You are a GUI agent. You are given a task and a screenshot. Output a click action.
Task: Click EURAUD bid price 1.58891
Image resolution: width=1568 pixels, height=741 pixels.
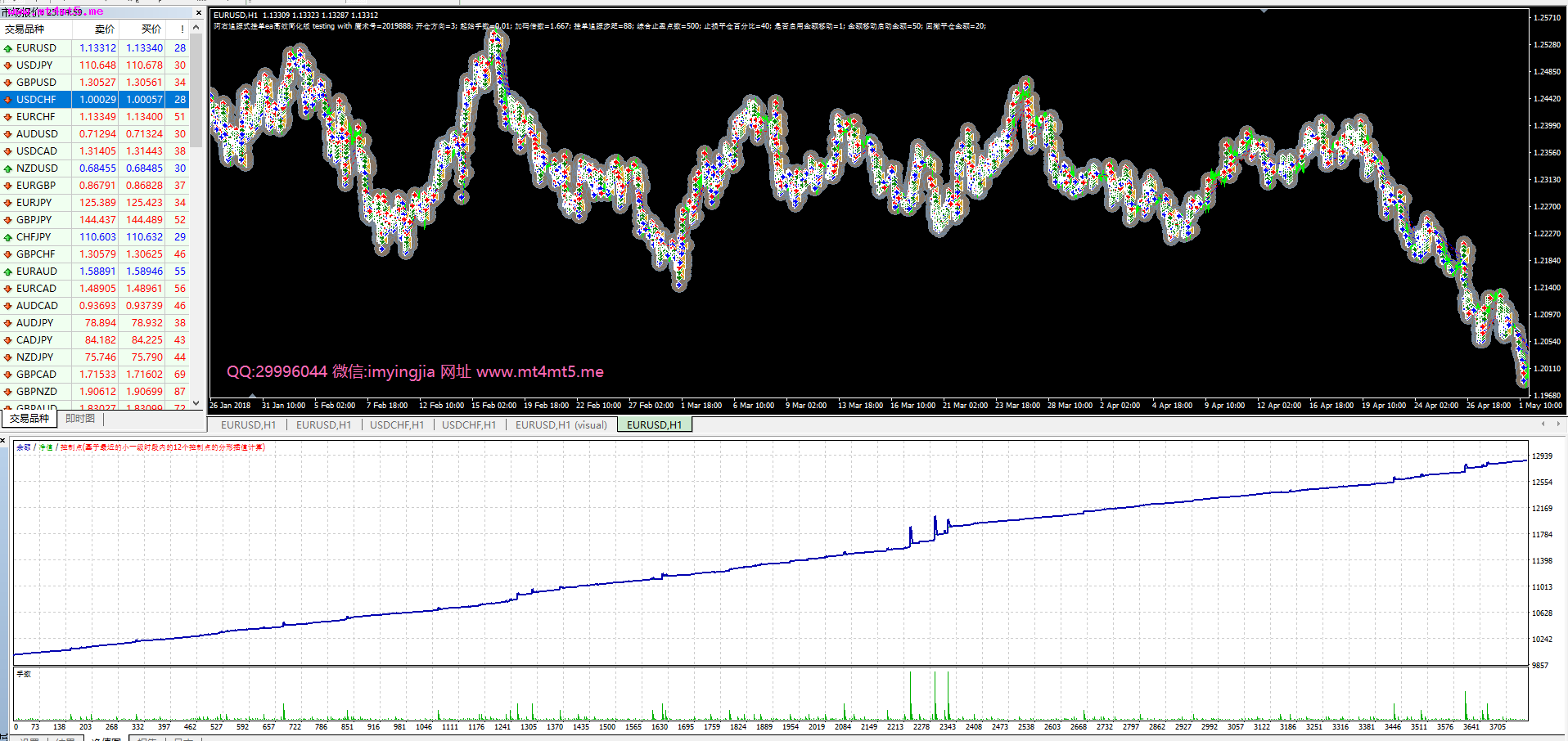click(x=97, y=272)
